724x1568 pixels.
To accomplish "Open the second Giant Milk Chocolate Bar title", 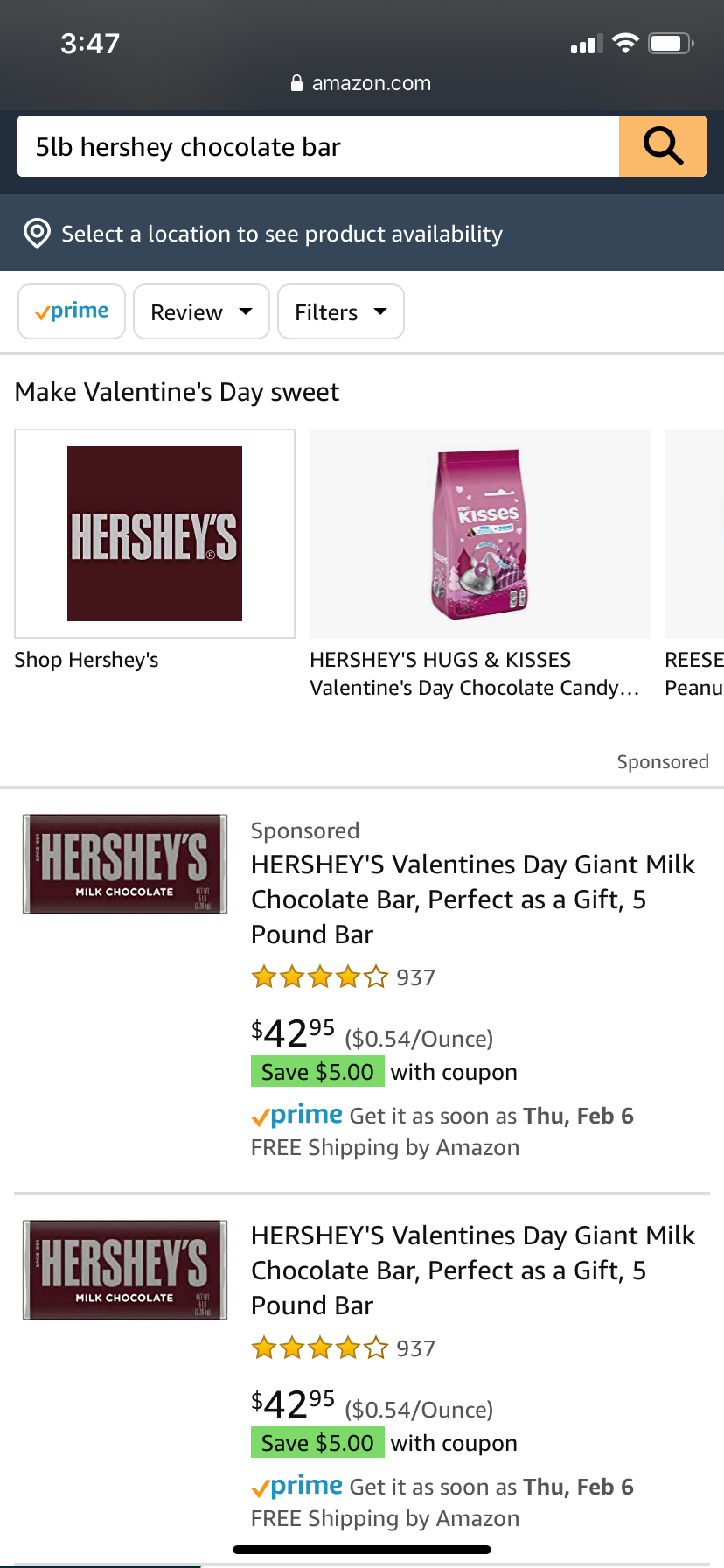I will pyautogui.click(x=472, y=1270).
